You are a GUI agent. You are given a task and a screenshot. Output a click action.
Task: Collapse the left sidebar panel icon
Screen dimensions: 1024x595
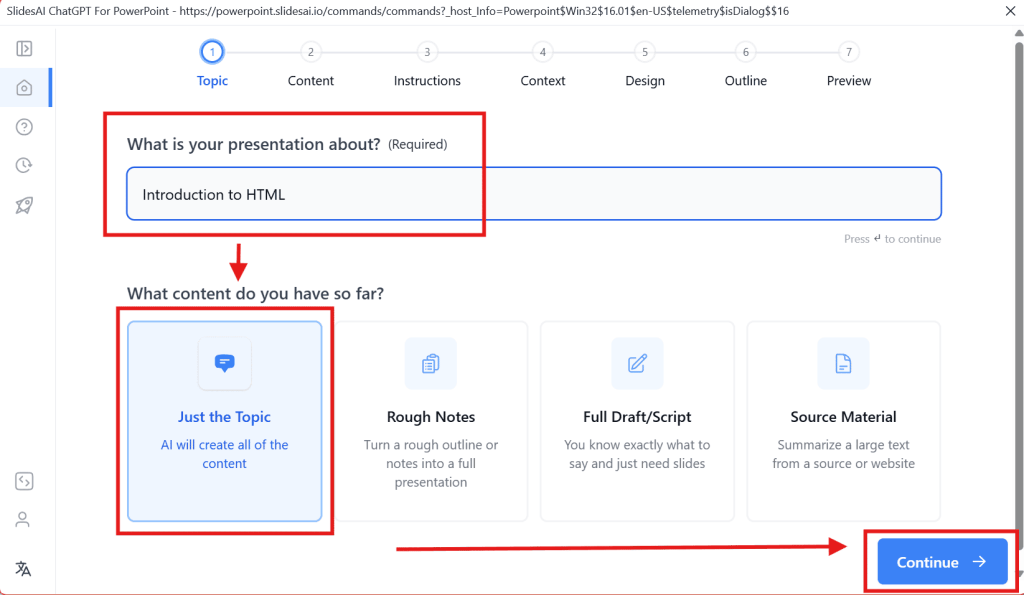tap(24, 48)
